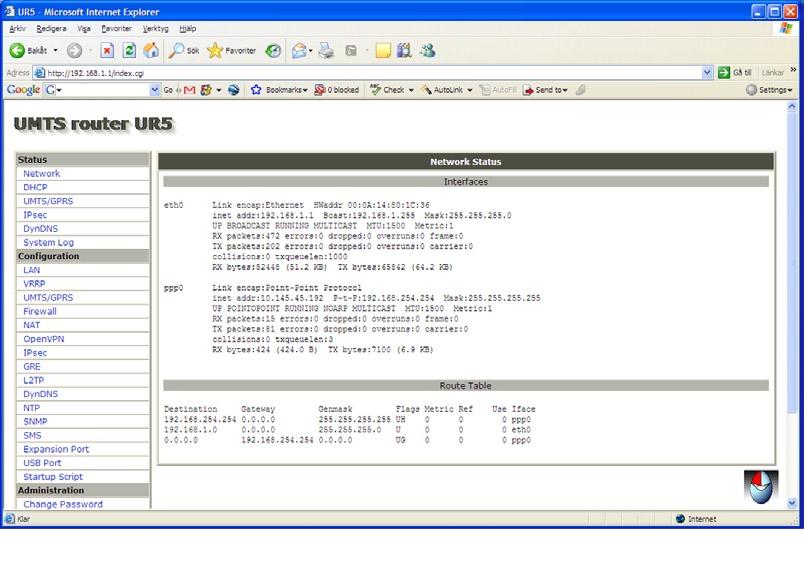Open the Hjälp menu
804x561 pixels.
click(188, 29)
